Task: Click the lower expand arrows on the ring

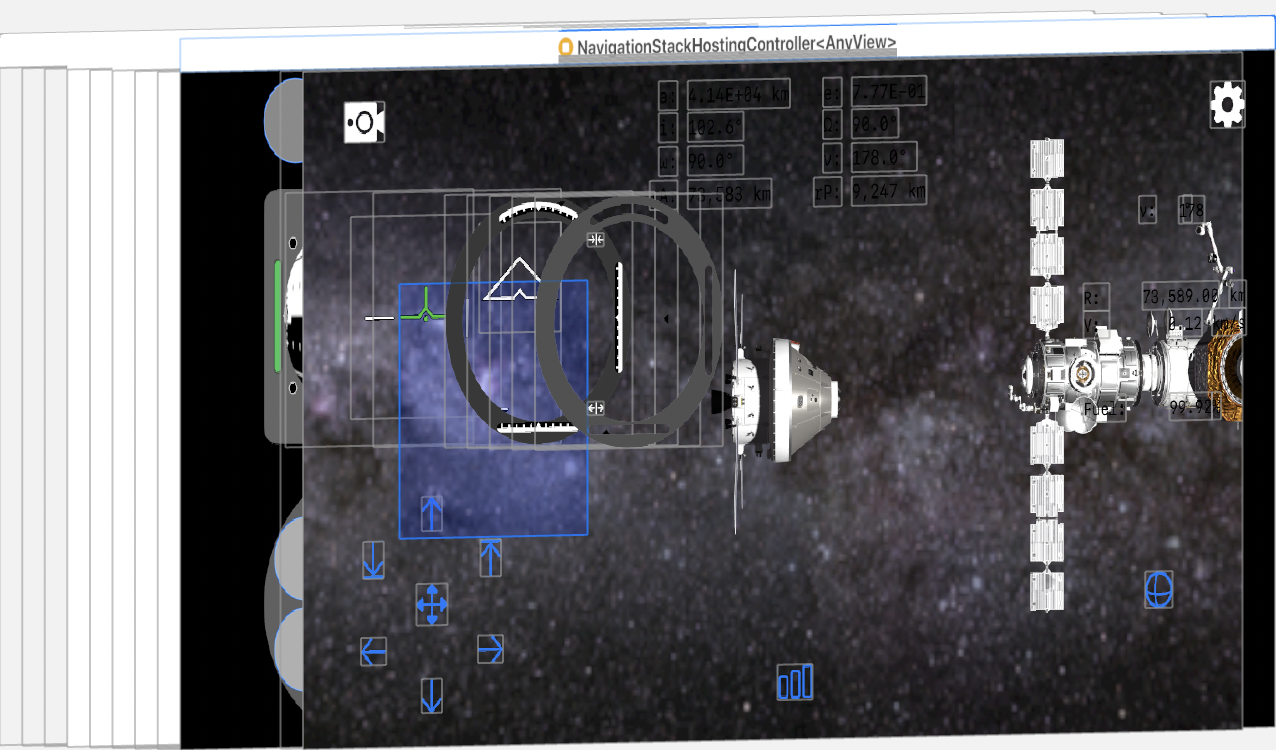Action: click(596, 408)
